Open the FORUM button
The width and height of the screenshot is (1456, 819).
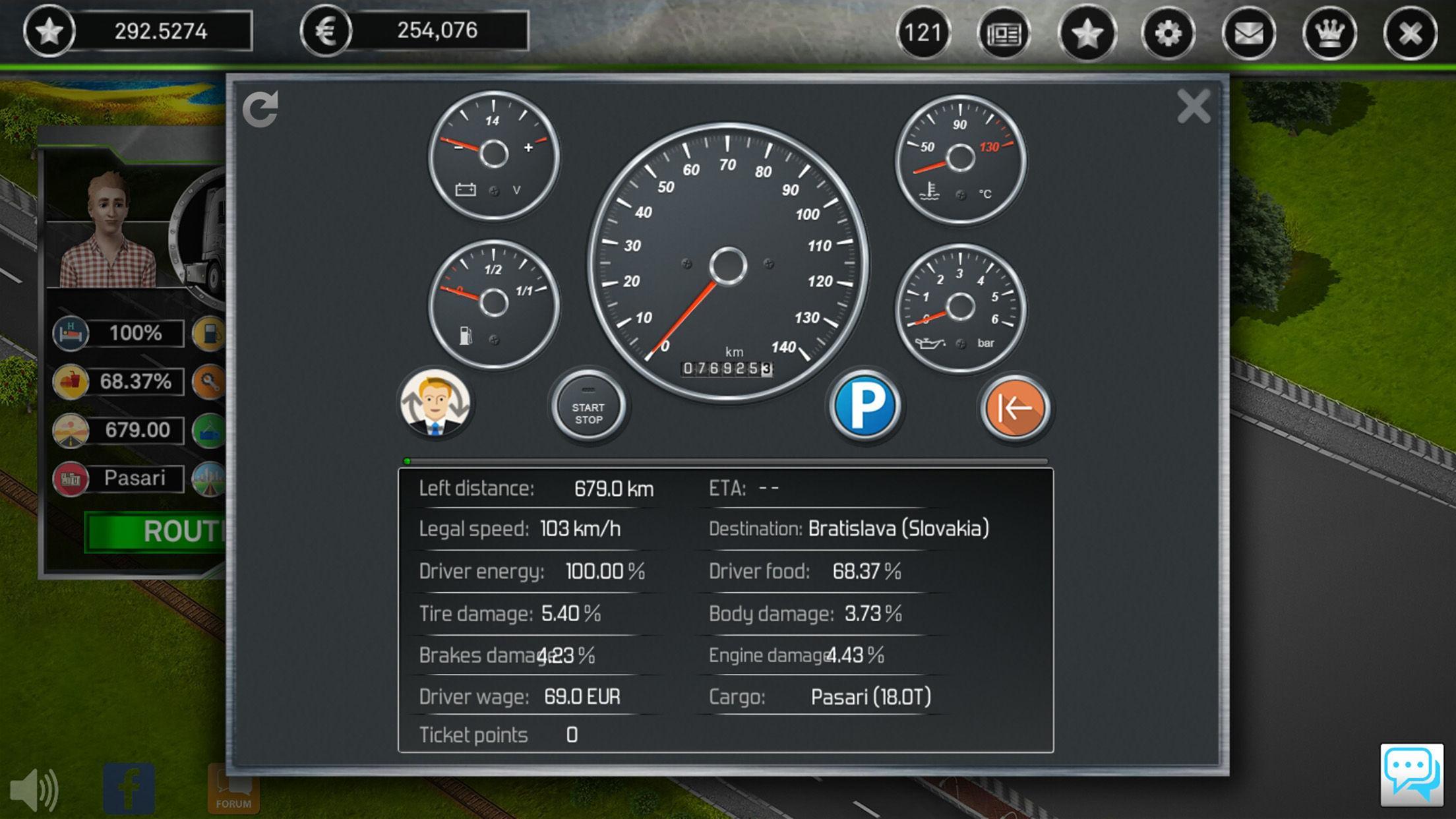(x=233, y=789)
